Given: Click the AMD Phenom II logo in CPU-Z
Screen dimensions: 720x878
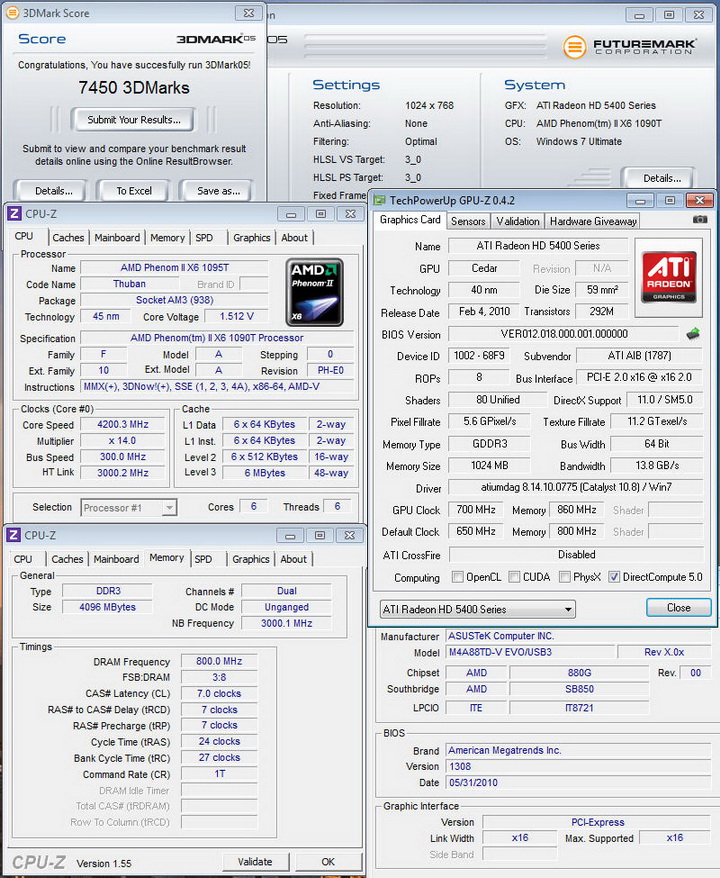Looking at the screenshot, I should pyautogui.click(x=314, y=292).
